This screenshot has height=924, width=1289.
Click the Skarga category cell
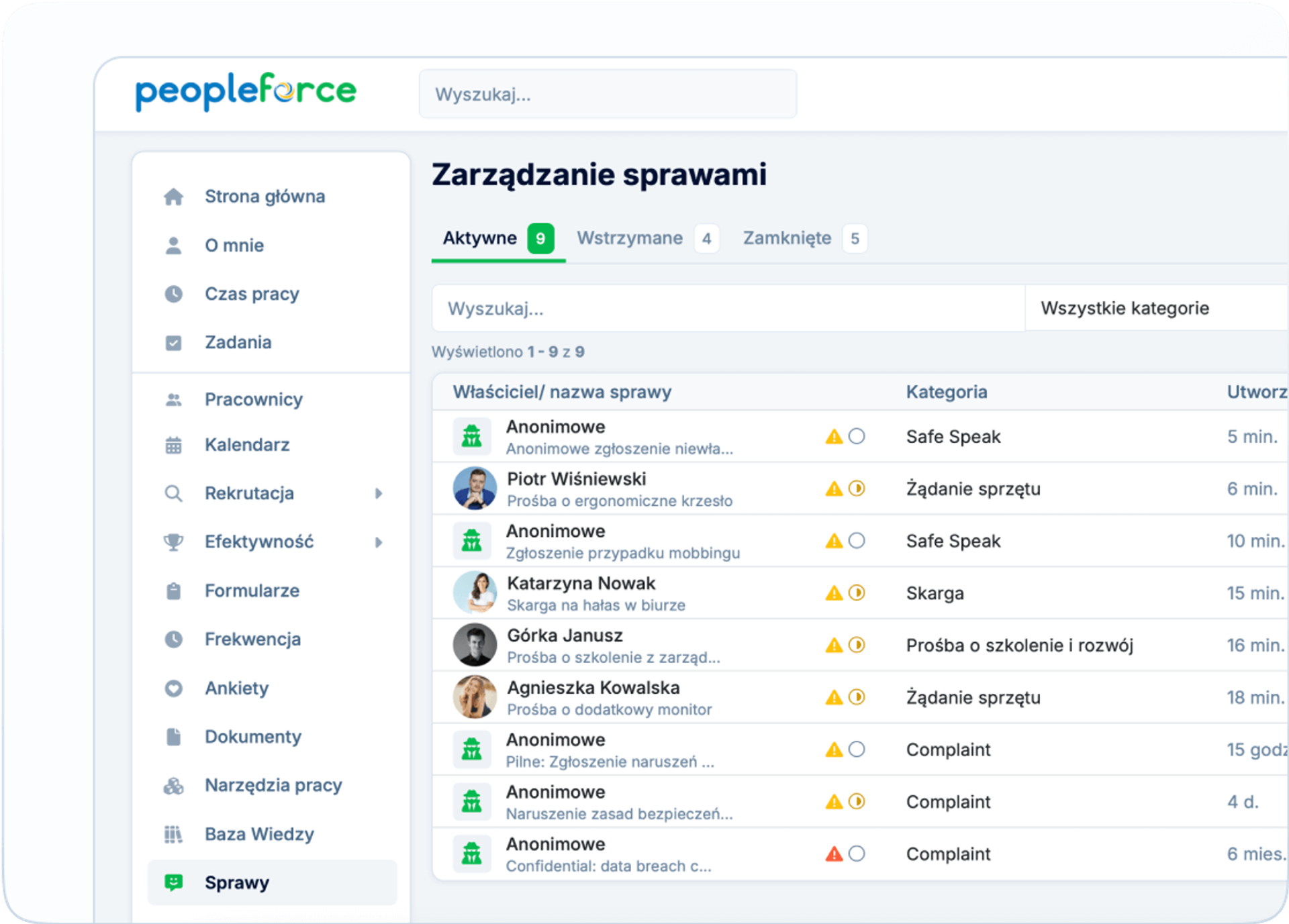tap(935, 593)
